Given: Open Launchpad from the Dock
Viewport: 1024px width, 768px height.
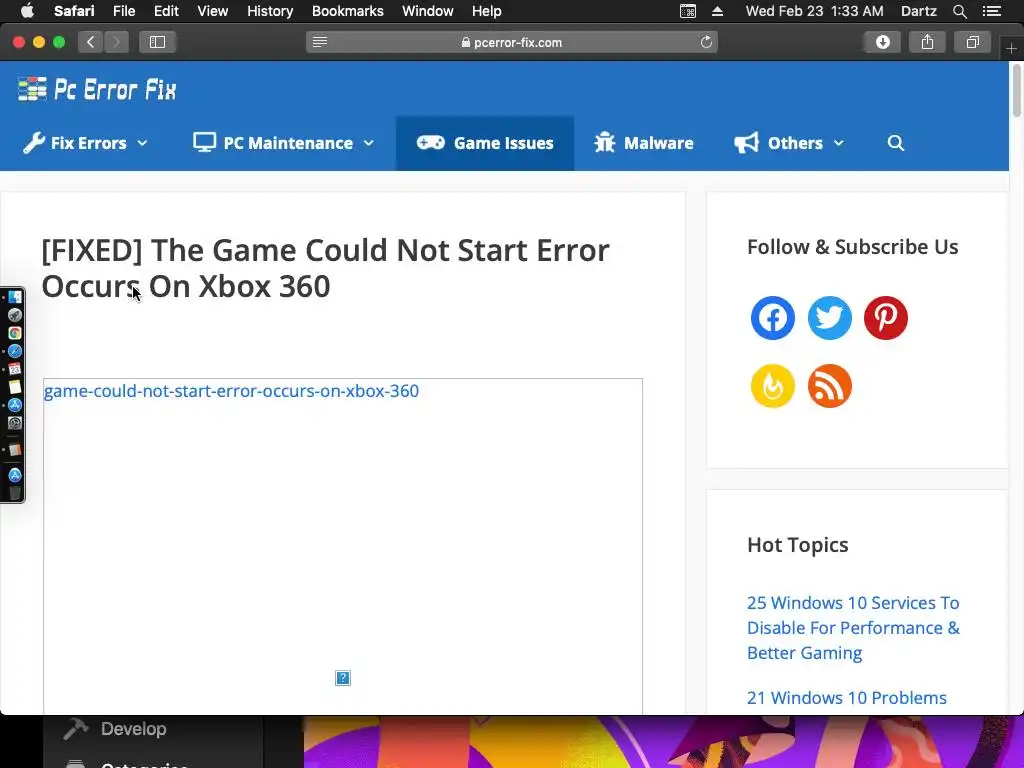Looking at the screenshot, I should 15,315.
